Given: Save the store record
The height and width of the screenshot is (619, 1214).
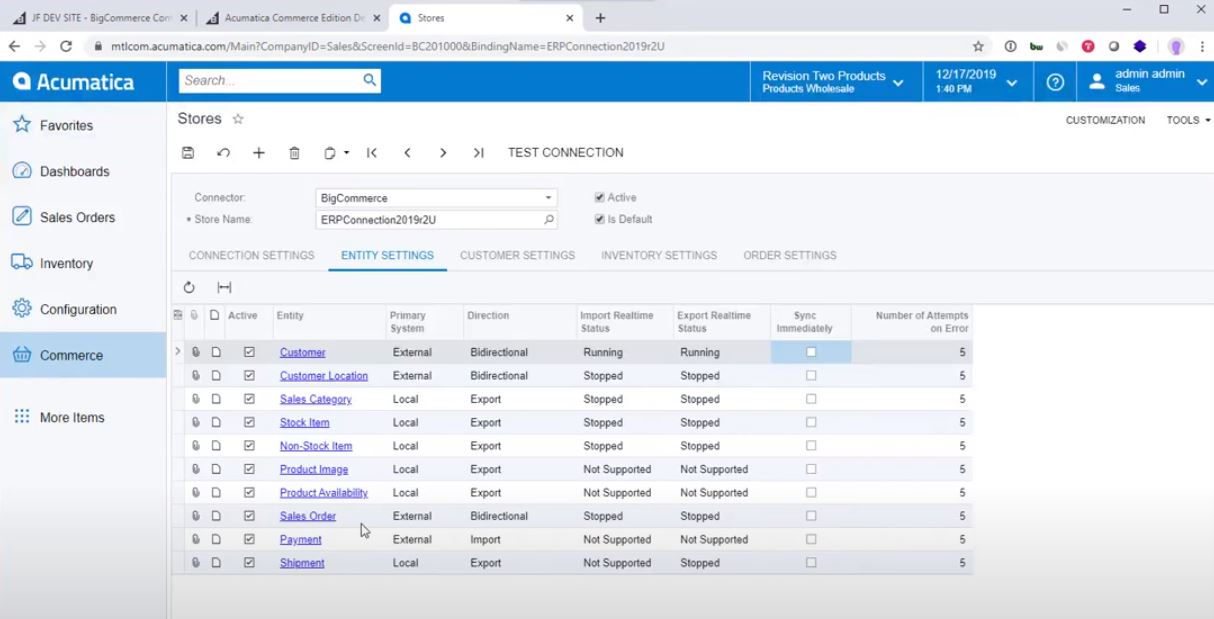Looking at the screenshot, I should [188, 153].
